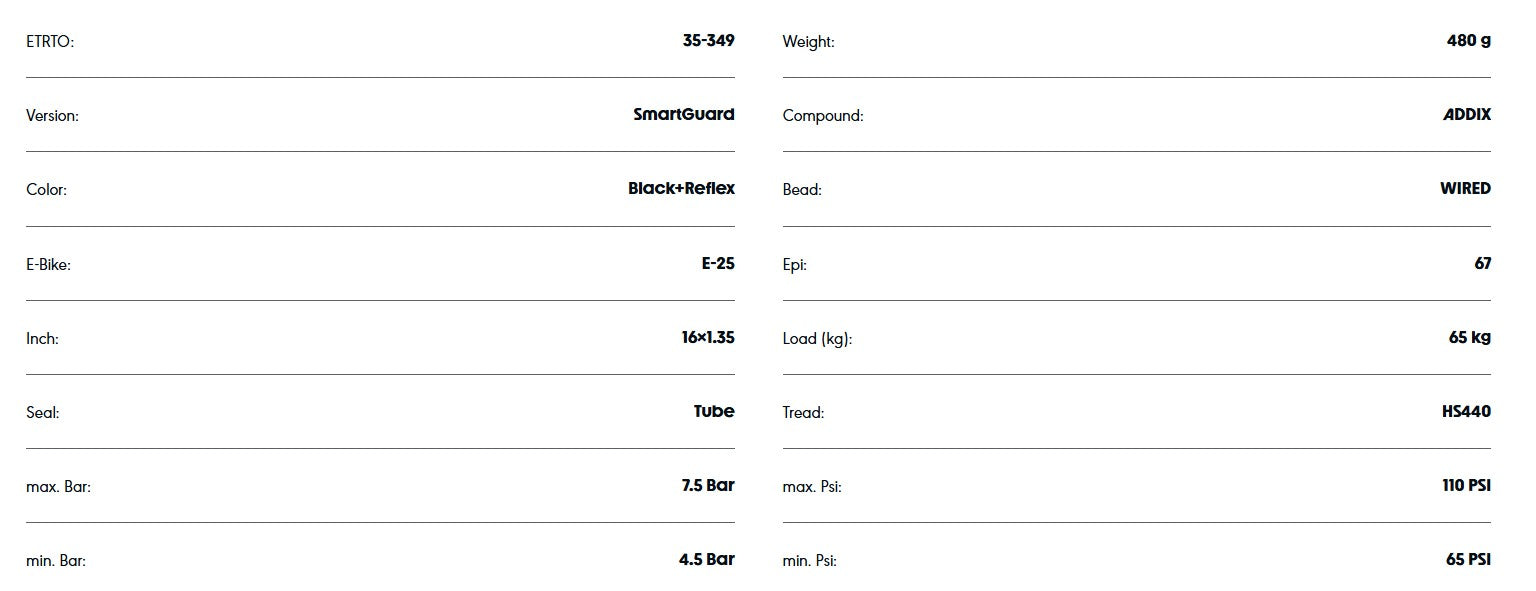Image resolution: width=1536 pixels, height=591 pixels.
Task: Click the Black+Reflex color value
Action: (681, 188)
